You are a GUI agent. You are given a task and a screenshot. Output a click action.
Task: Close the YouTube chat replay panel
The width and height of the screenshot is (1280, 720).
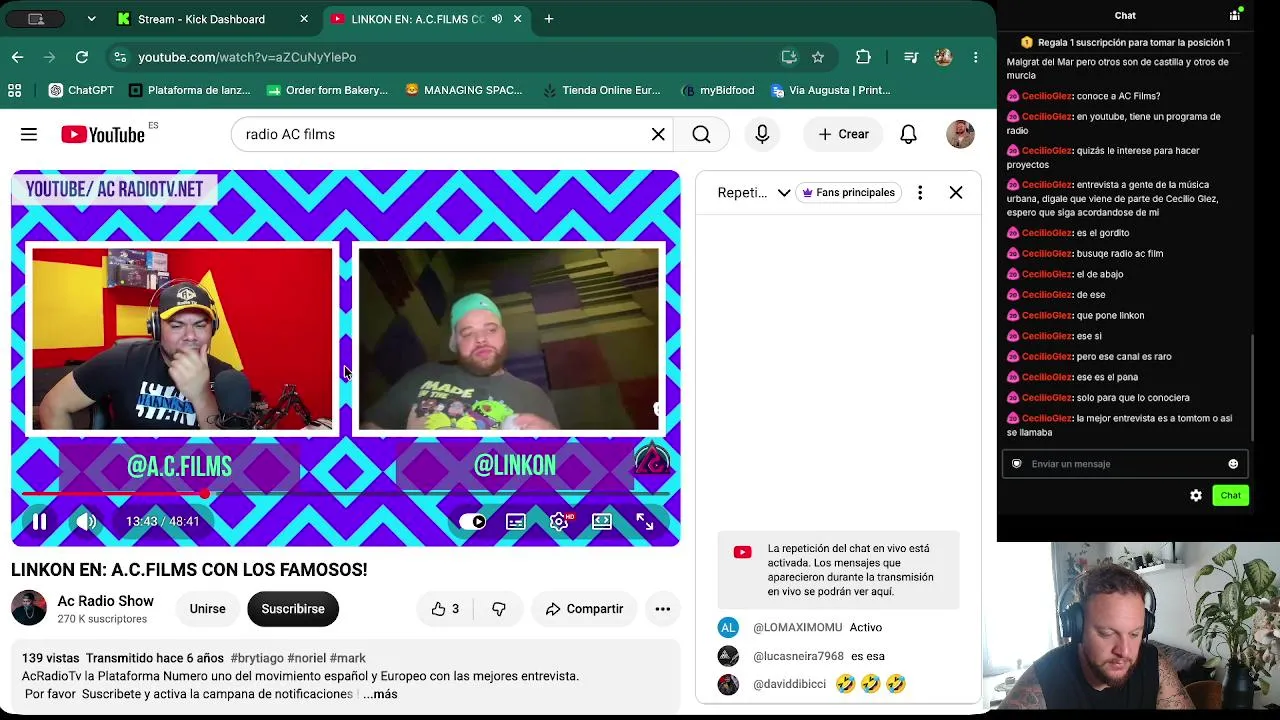point(956,192)
